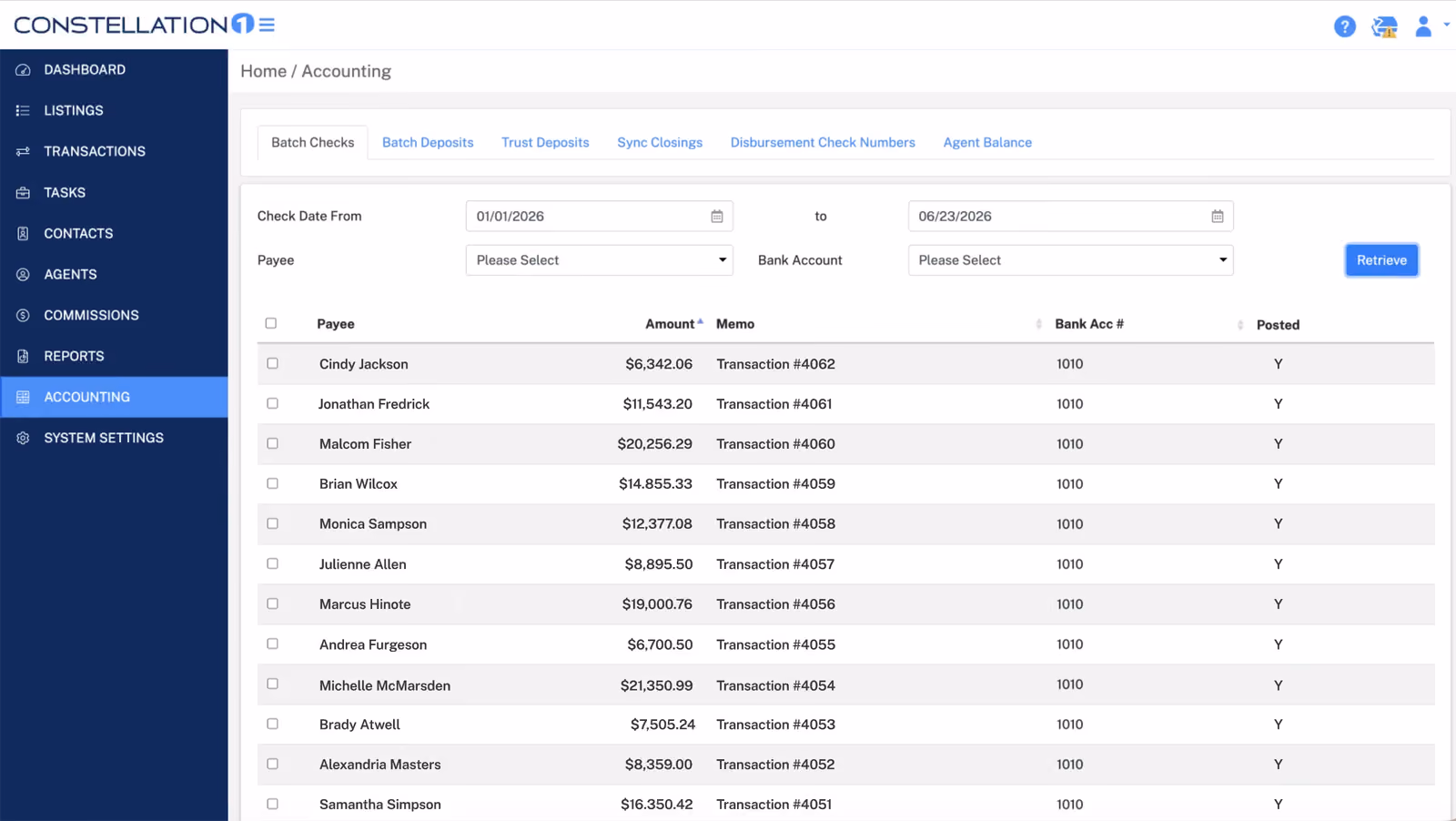This screenshot has height=821, width=1456.
Task: Toggle the hamburger menu icon
Action: (267, 25)
